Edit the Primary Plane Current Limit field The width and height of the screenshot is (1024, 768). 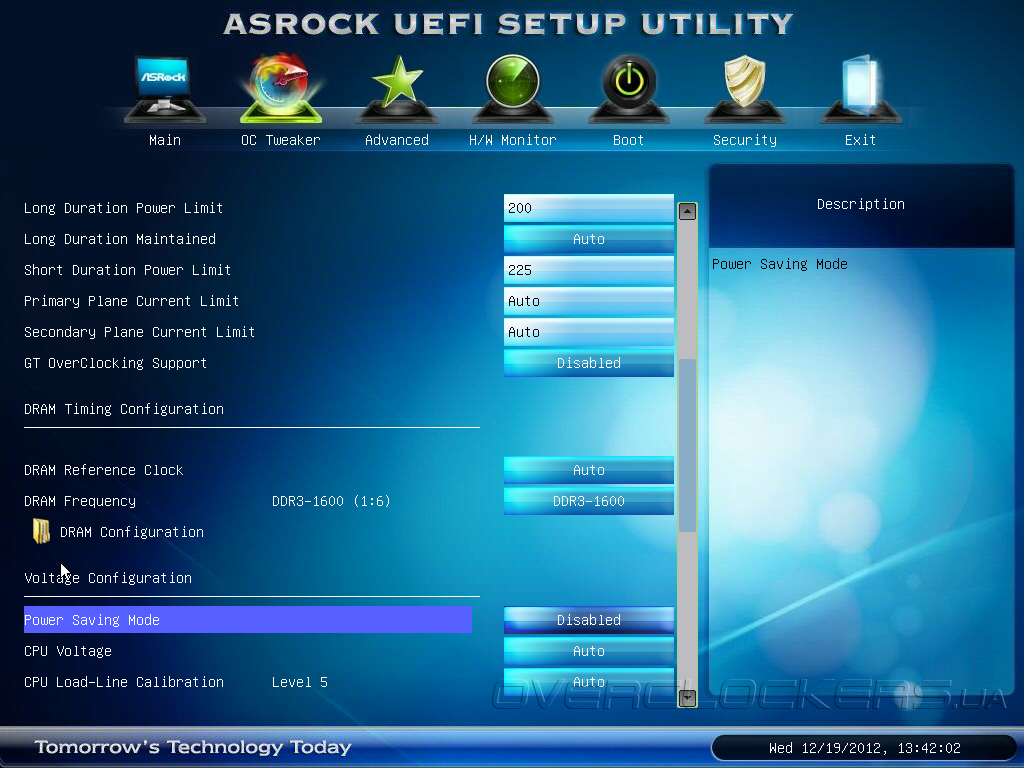point(588,301)
